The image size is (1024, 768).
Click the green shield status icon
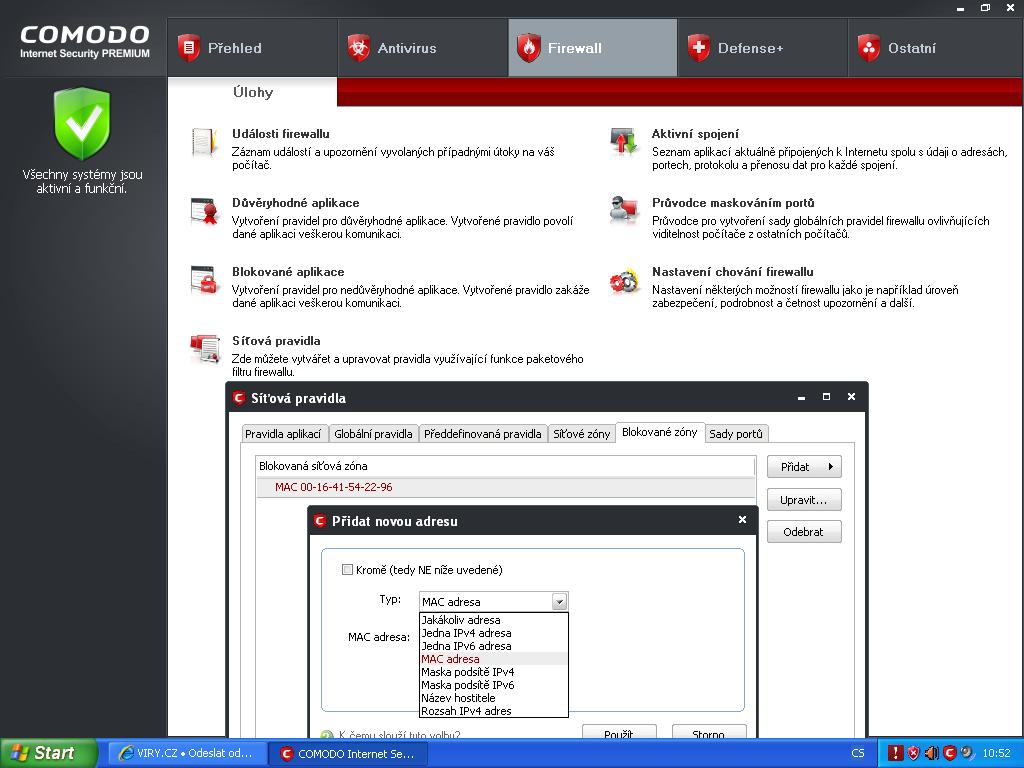point(82,124)
